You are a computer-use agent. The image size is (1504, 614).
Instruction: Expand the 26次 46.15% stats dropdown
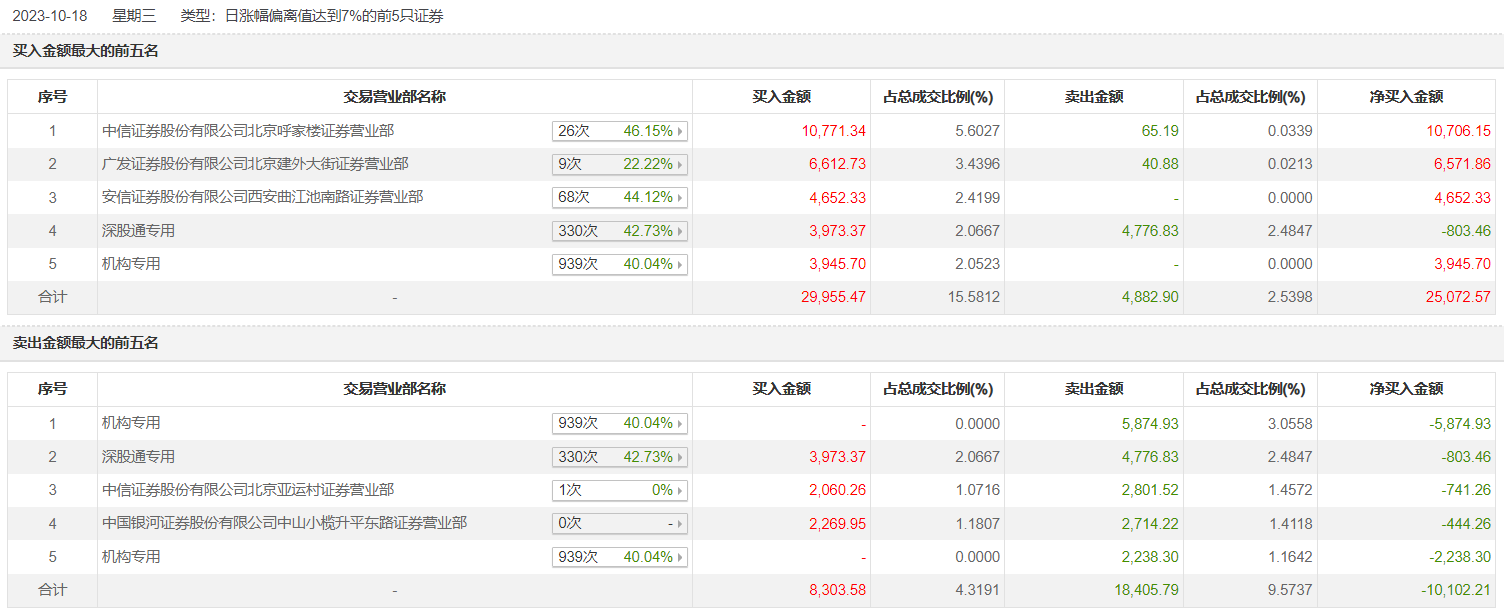click(x=619, y=131)
